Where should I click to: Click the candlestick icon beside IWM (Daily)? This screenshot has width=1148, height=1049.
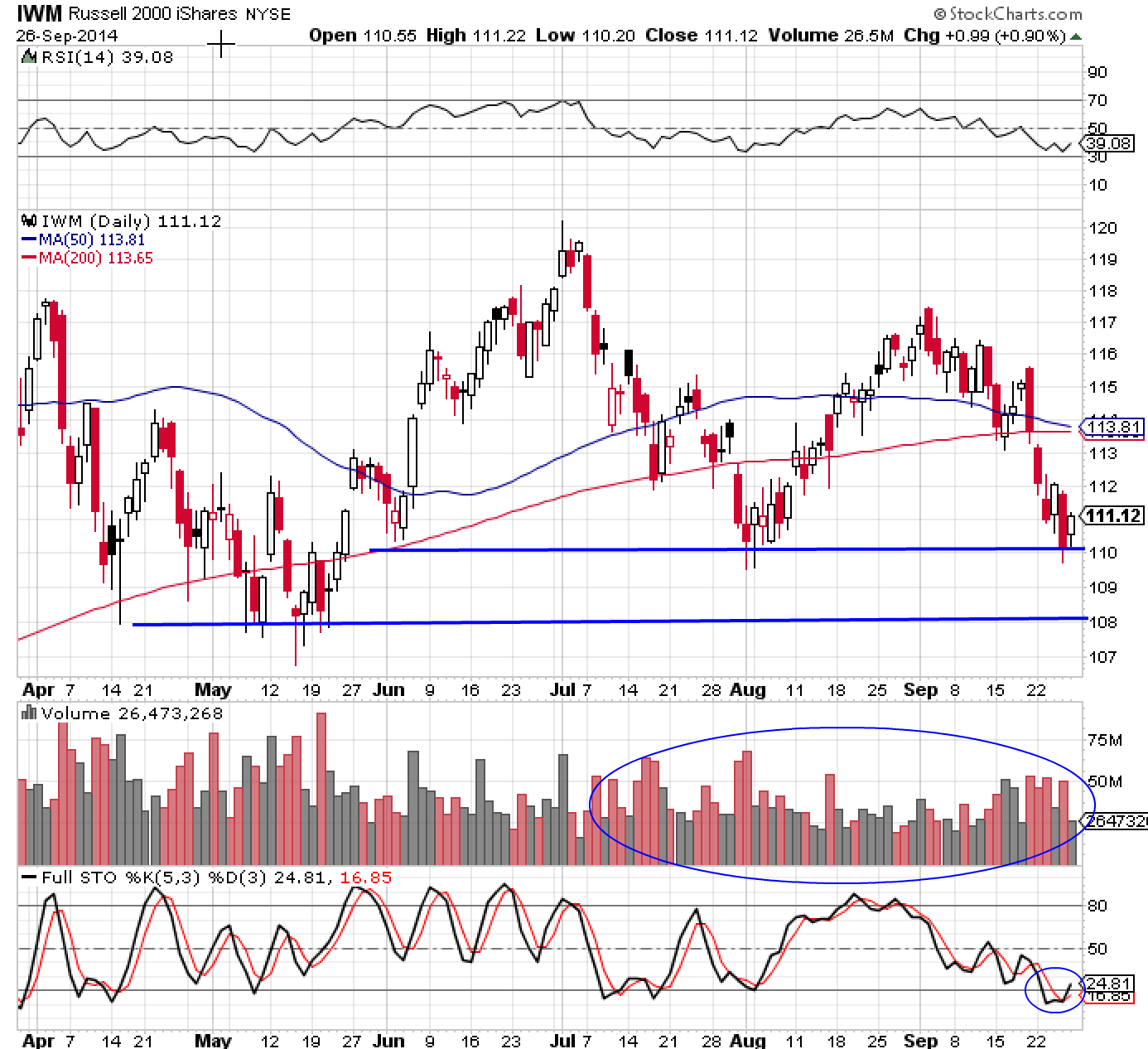tap(28, 221)
